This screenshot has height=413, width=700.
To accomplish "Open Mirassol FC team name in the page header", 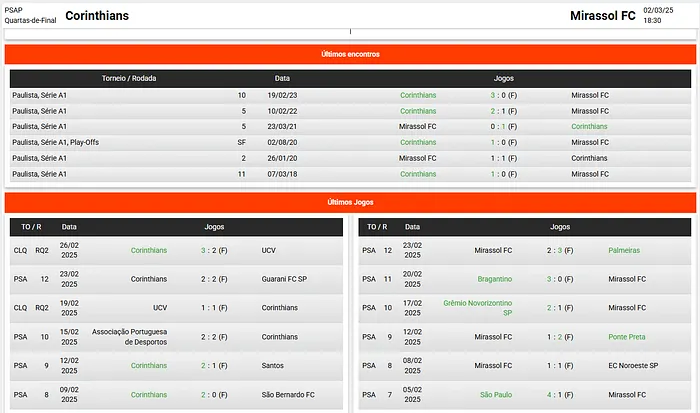I will click(x=602, y=16).
